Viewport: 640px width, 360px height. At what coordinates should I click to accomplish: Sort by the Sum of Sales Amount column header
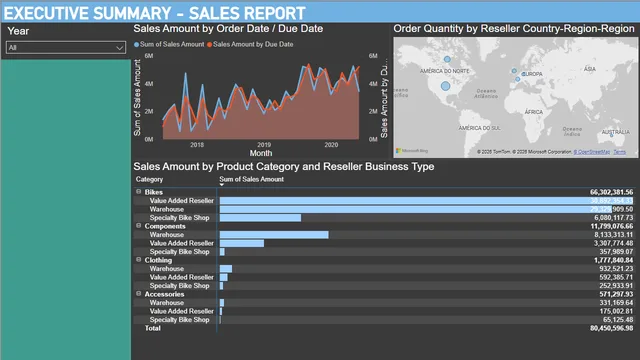click(x=251, y=179)
